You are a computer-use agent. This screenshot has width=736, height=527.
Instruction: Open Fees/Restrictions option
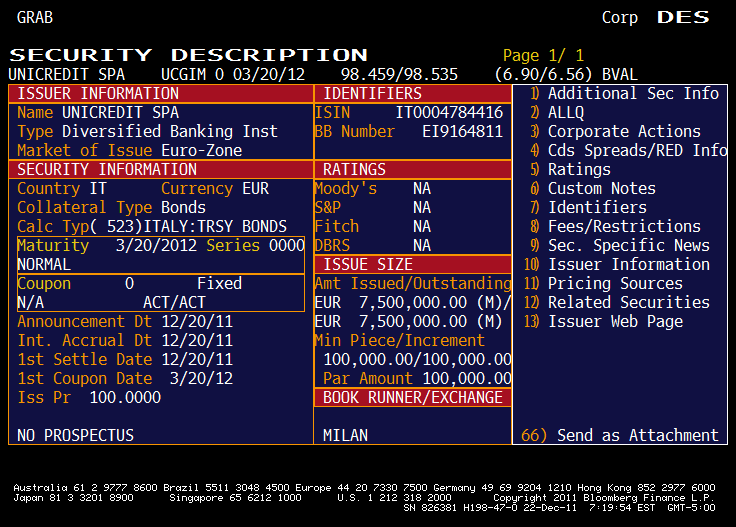pyautogui.click(x=615, y=227)
